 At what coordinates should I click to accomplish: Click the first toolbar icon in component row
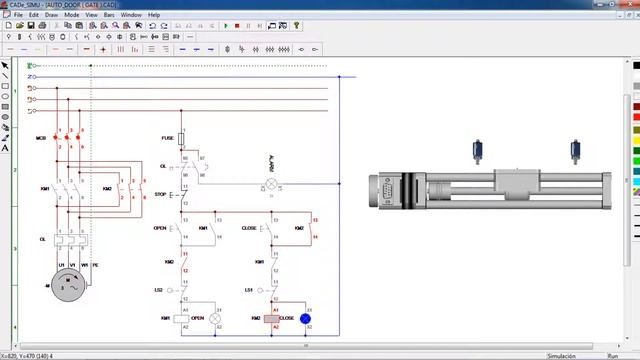(9, 37)
